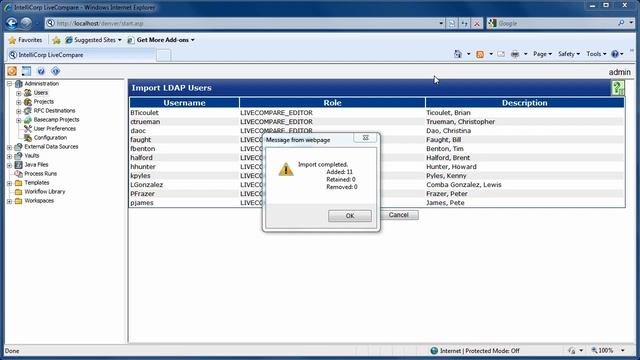Click the 'Hunter, Howard' description cell
This screenshot has height=360, width=640.
pos(451,167)
